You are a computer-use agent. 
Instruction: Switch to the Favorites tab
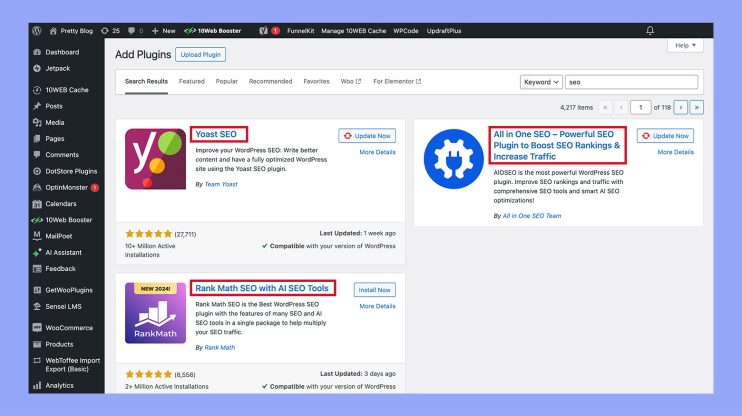pos(317,81)
